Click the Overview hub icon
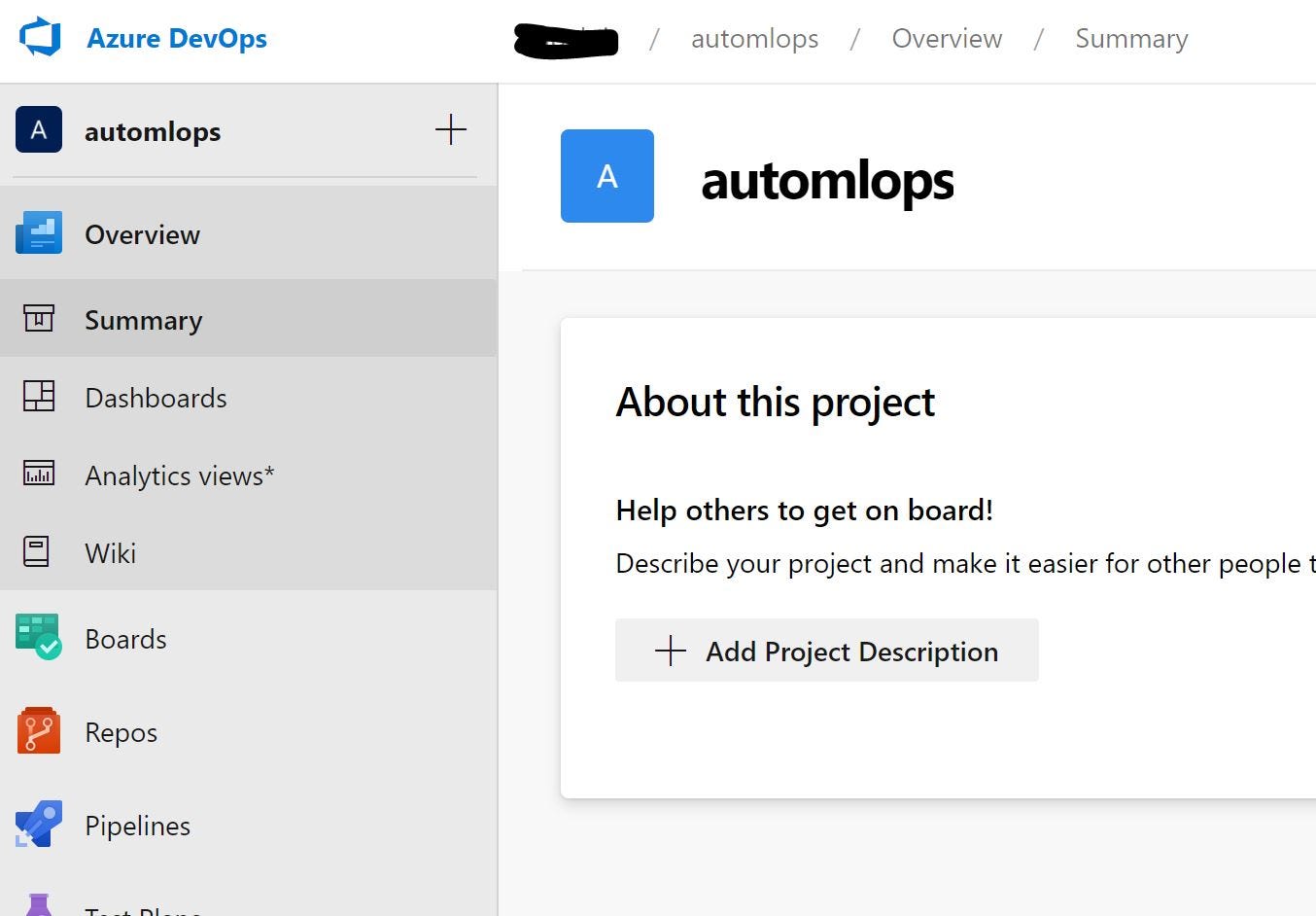 [39, 233]
